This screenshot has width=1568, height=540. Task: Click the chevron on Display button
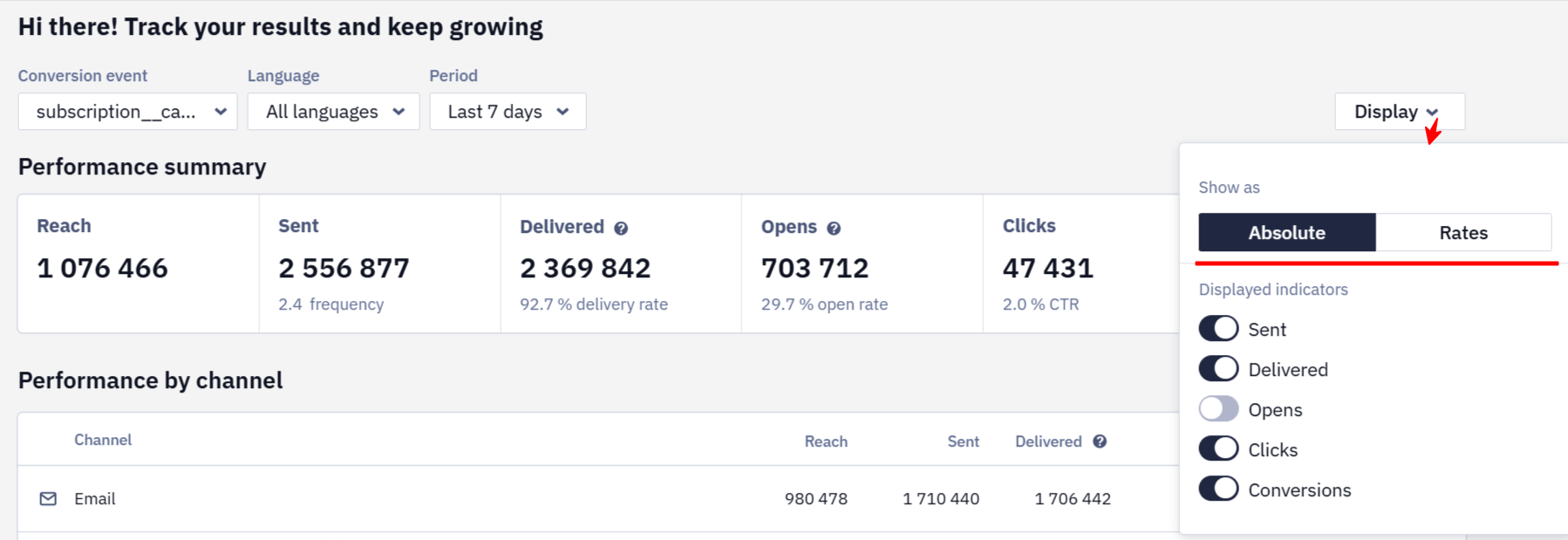[x=1432, y=113]
